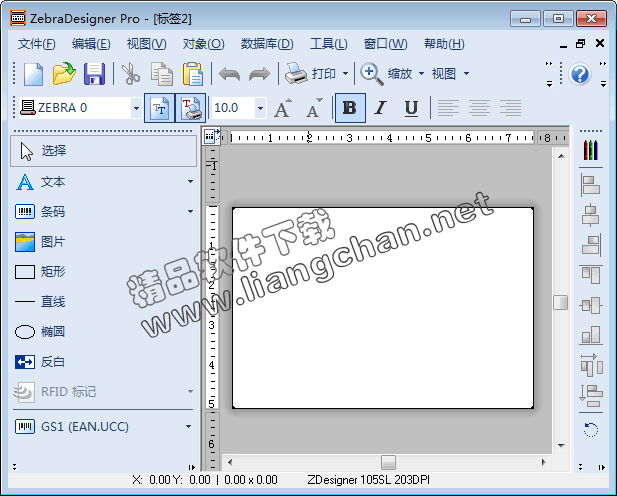Open the 视图(V) menu
617x496 pixels.
pos(146,44)
